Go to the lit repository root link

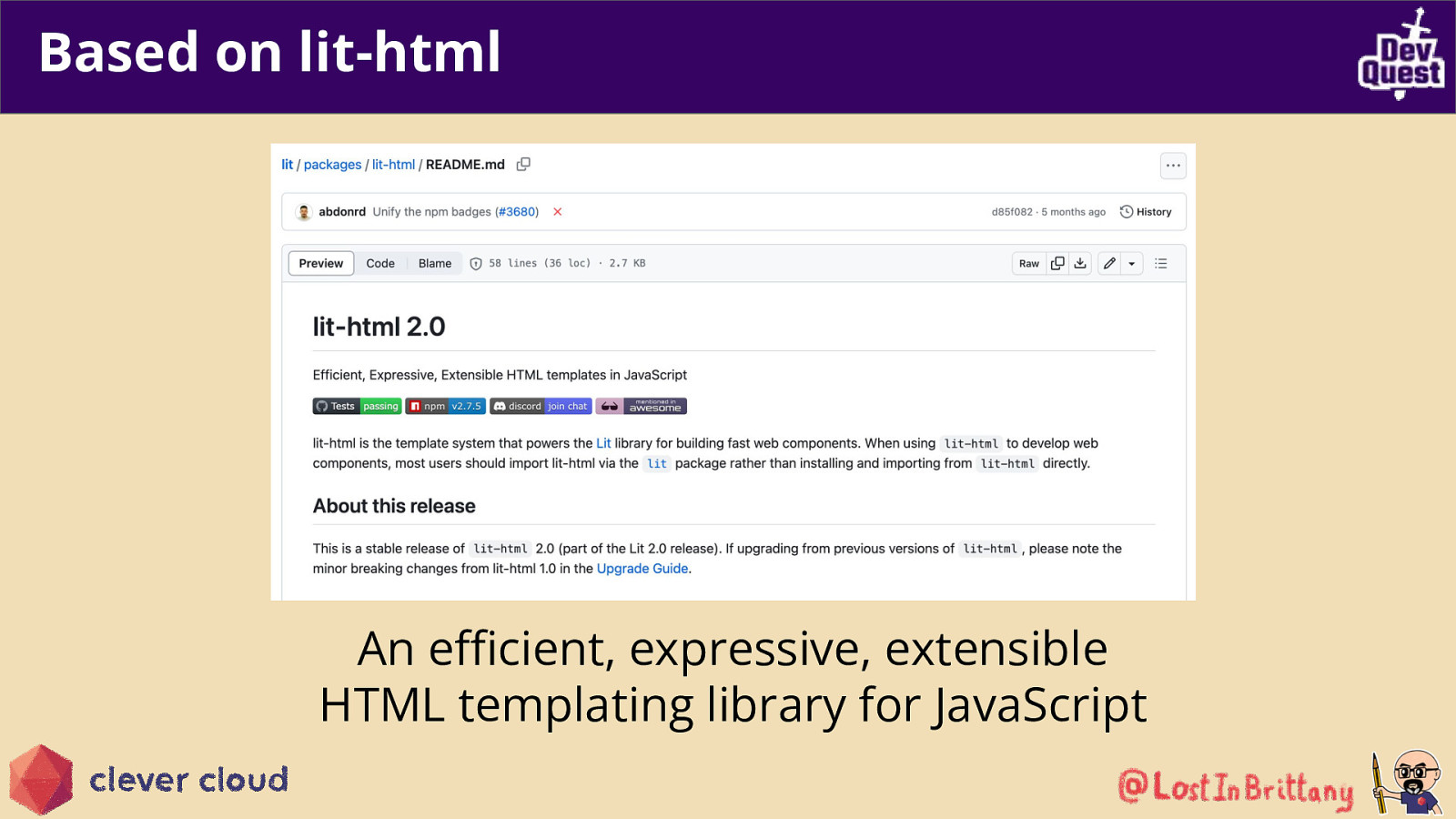287,165
